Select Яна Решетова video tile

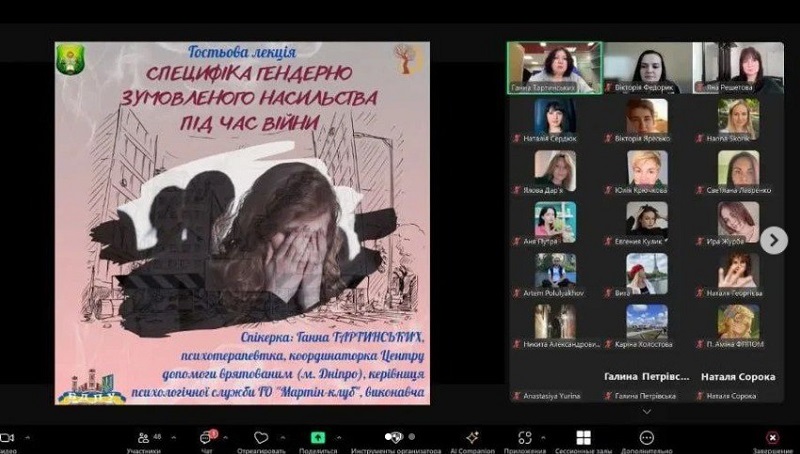(x=738, y=68)
